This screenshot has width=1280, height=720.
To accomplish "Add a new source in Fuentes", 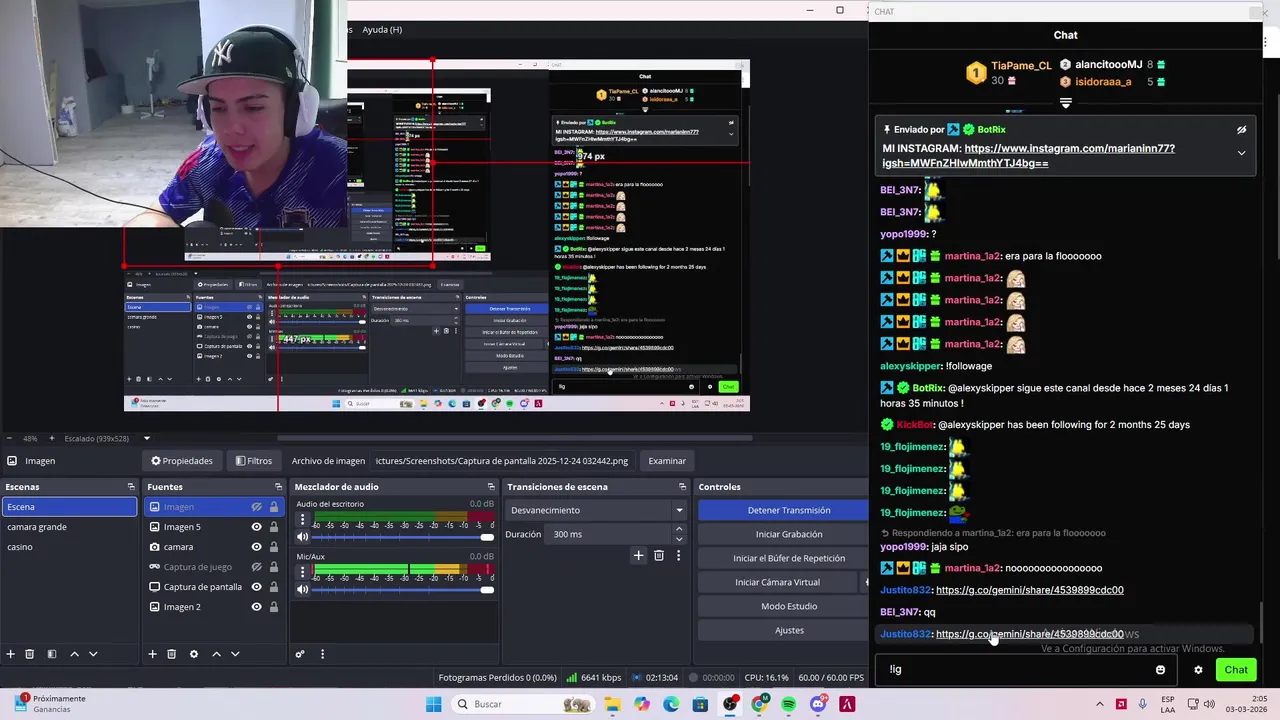I will 152,654.
